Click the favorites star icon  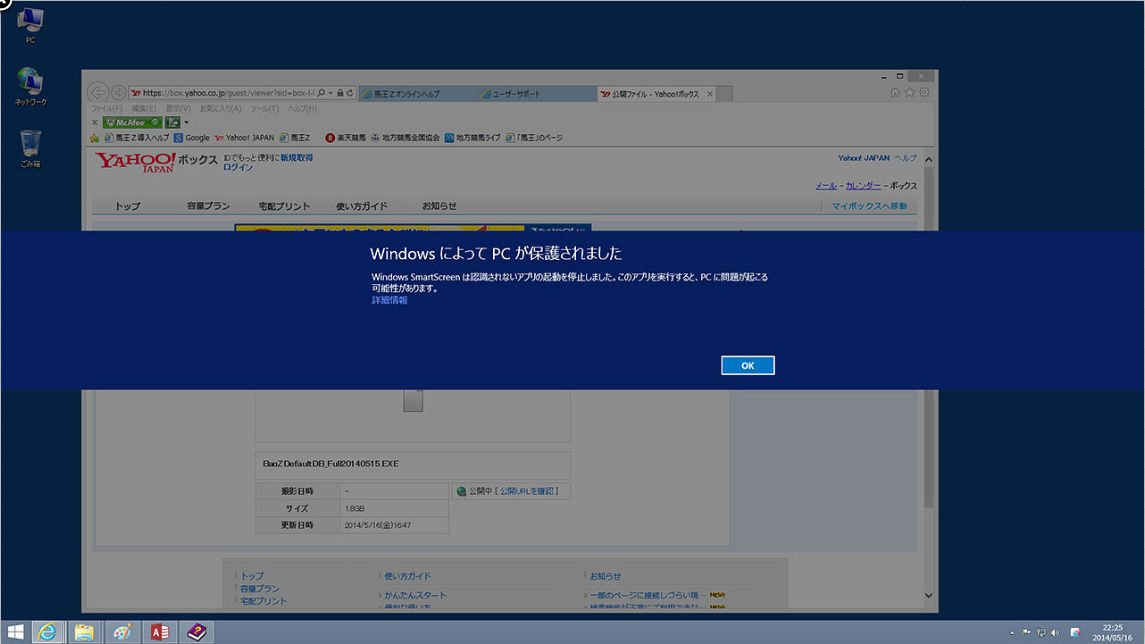pos(909,93)
